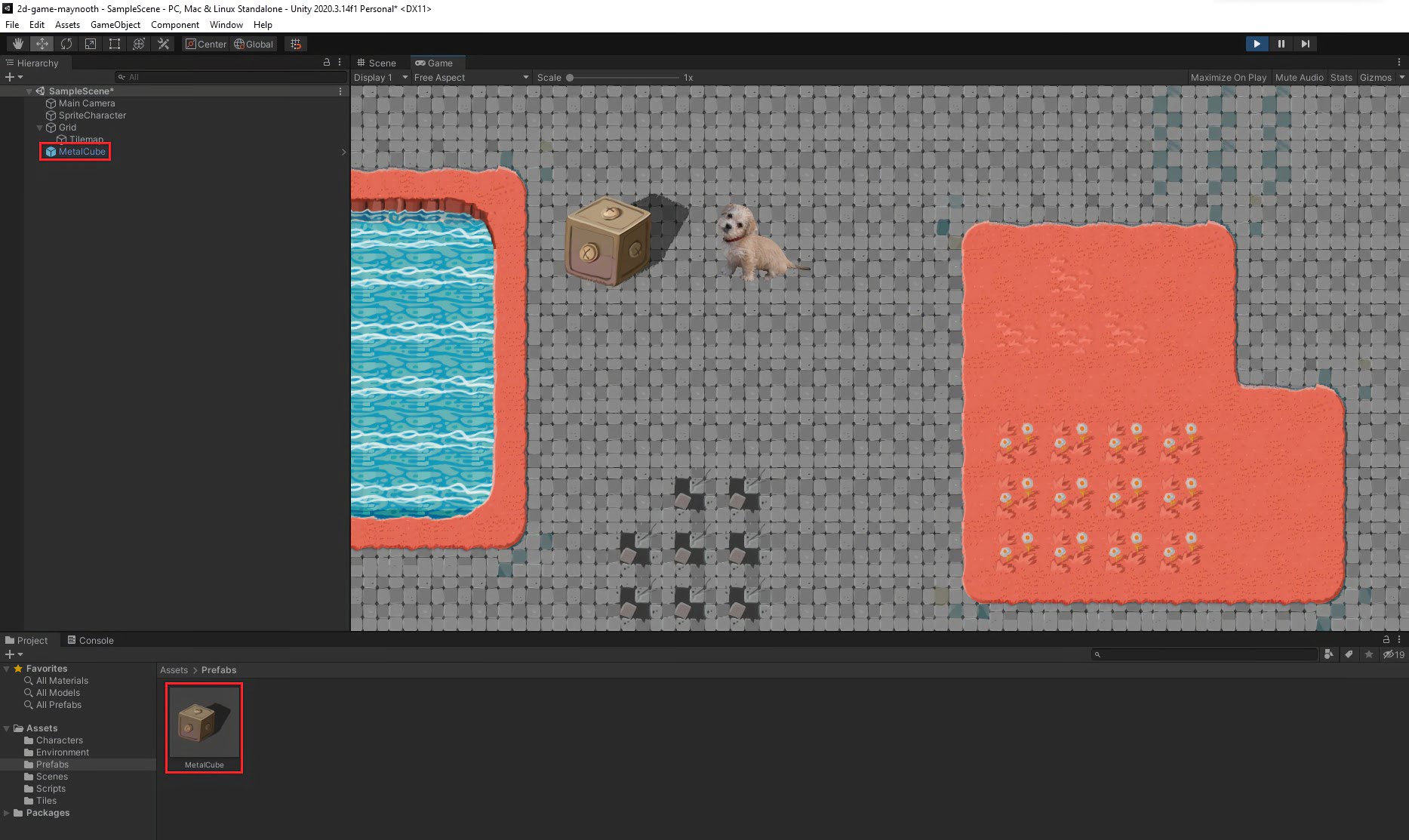This screenshot has width=1409, height=840.
Task: Open Game view panel options menu
Action: (x=1398, y=63)
